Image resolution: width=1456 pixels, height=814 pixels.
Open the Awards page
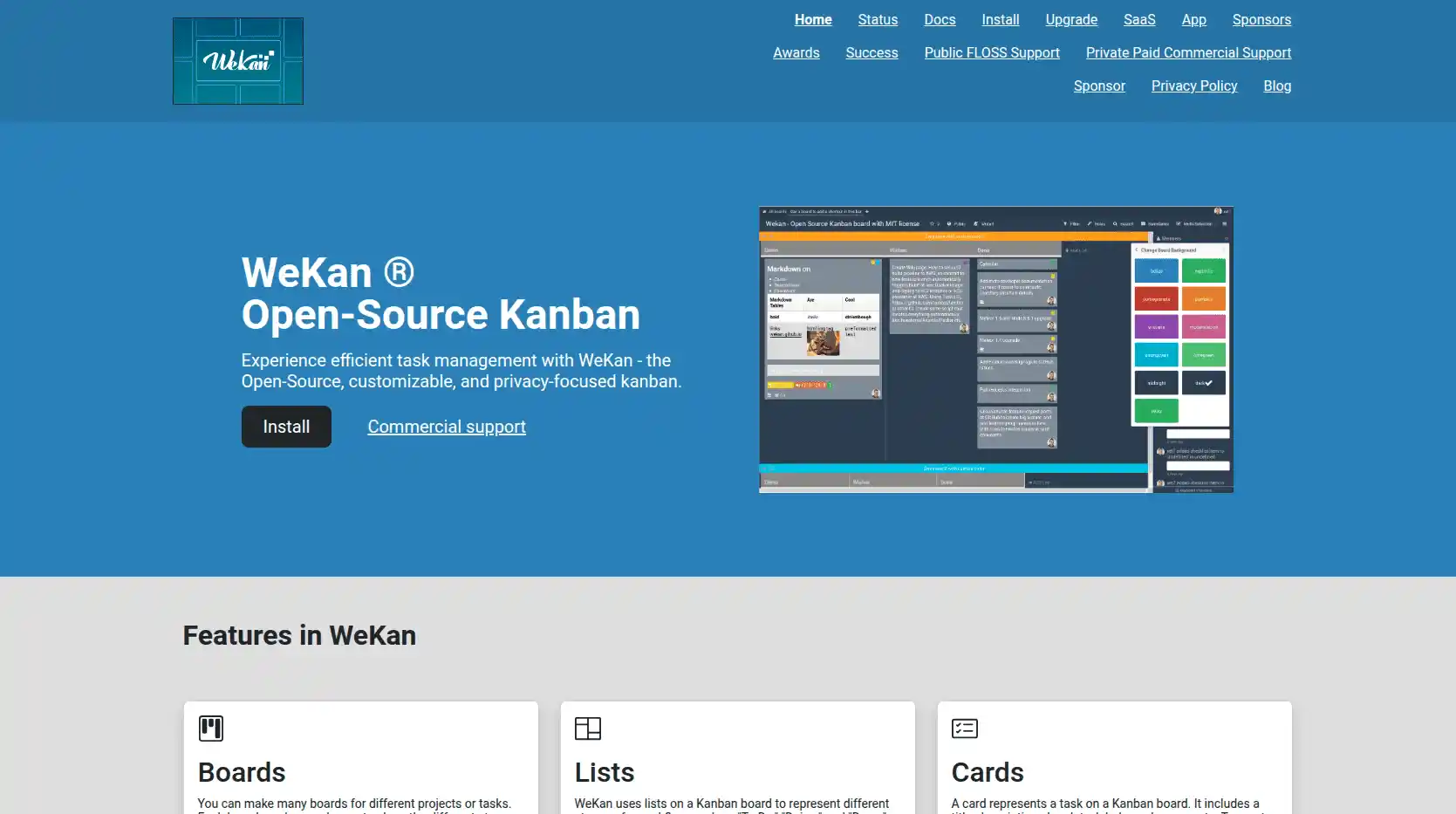[x=796, y=52]
